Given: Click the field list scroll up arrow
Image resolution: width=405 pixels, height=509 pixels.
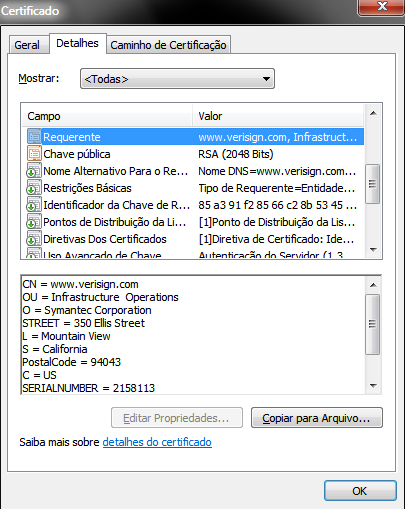Looking at the screenshot, I should [x=373, y=113].
